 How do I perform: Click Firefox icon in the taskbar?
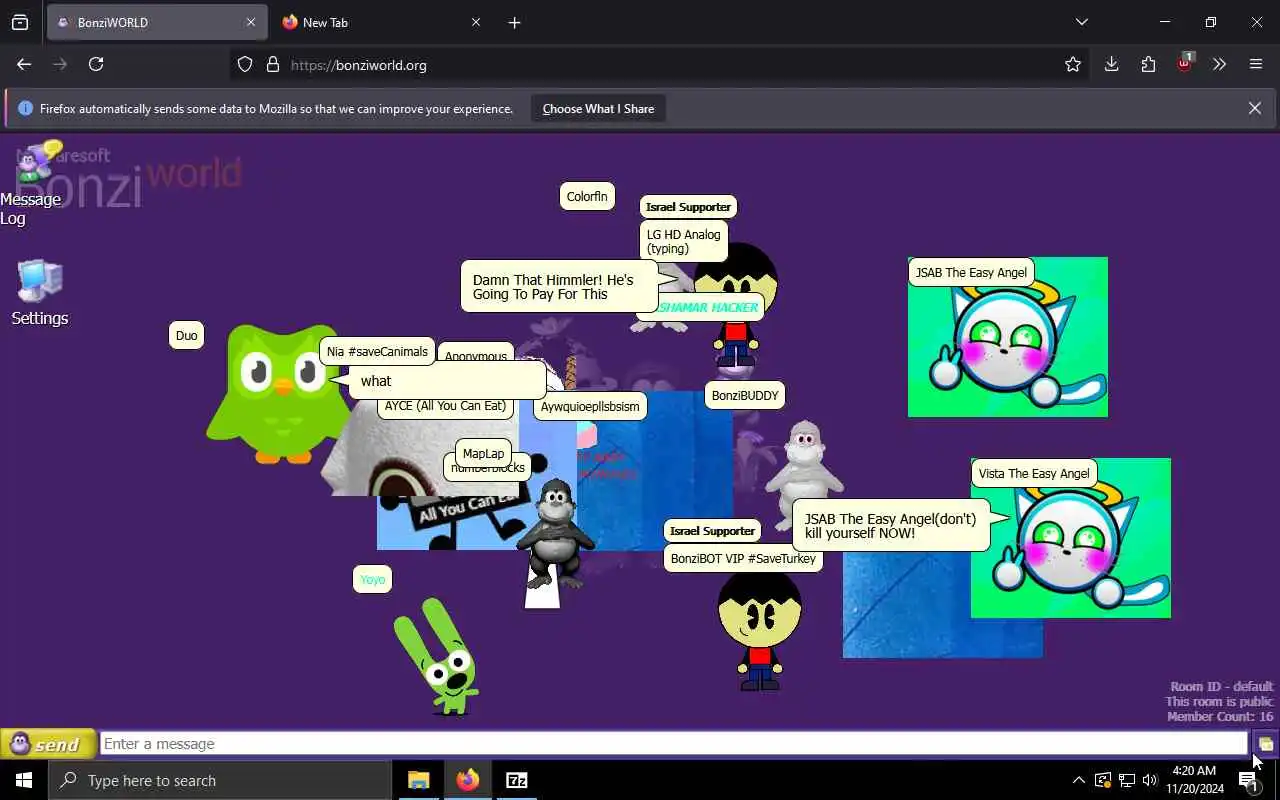pos(467,780)
